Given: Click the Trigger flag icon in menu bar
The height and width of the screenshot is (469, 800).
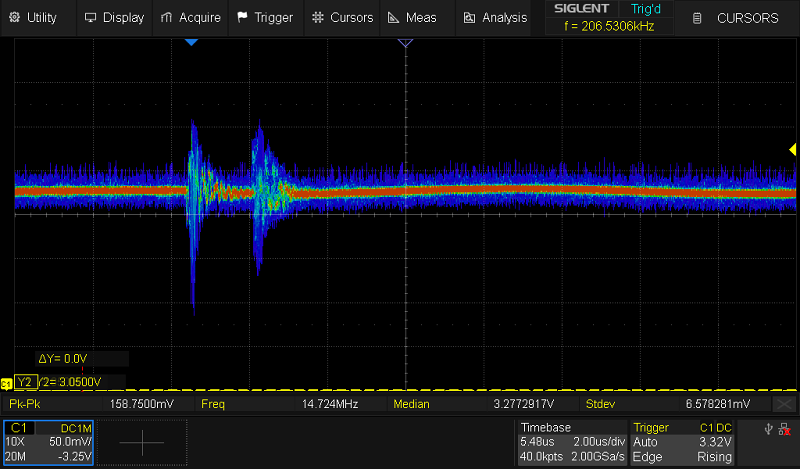Looking at the screenshot, I should pos(243,18).
